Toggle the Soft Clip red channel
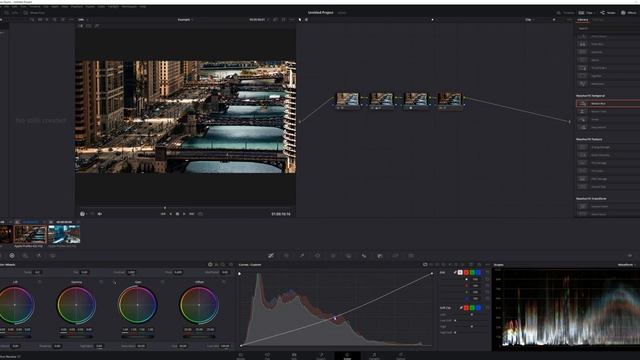 click(x=466, y=308)
